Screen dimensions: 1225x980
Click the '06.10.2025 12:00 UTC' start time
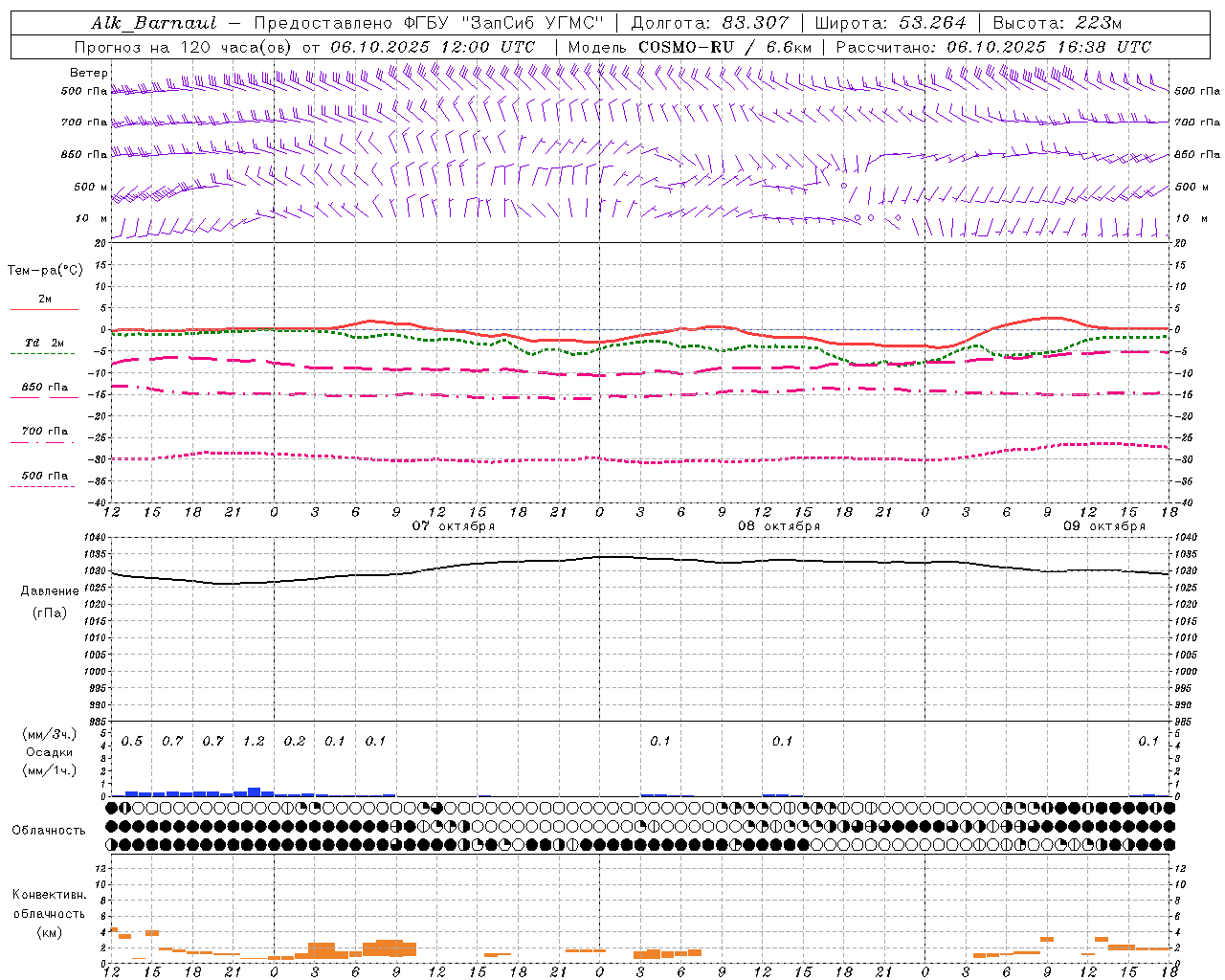(433, 47)
